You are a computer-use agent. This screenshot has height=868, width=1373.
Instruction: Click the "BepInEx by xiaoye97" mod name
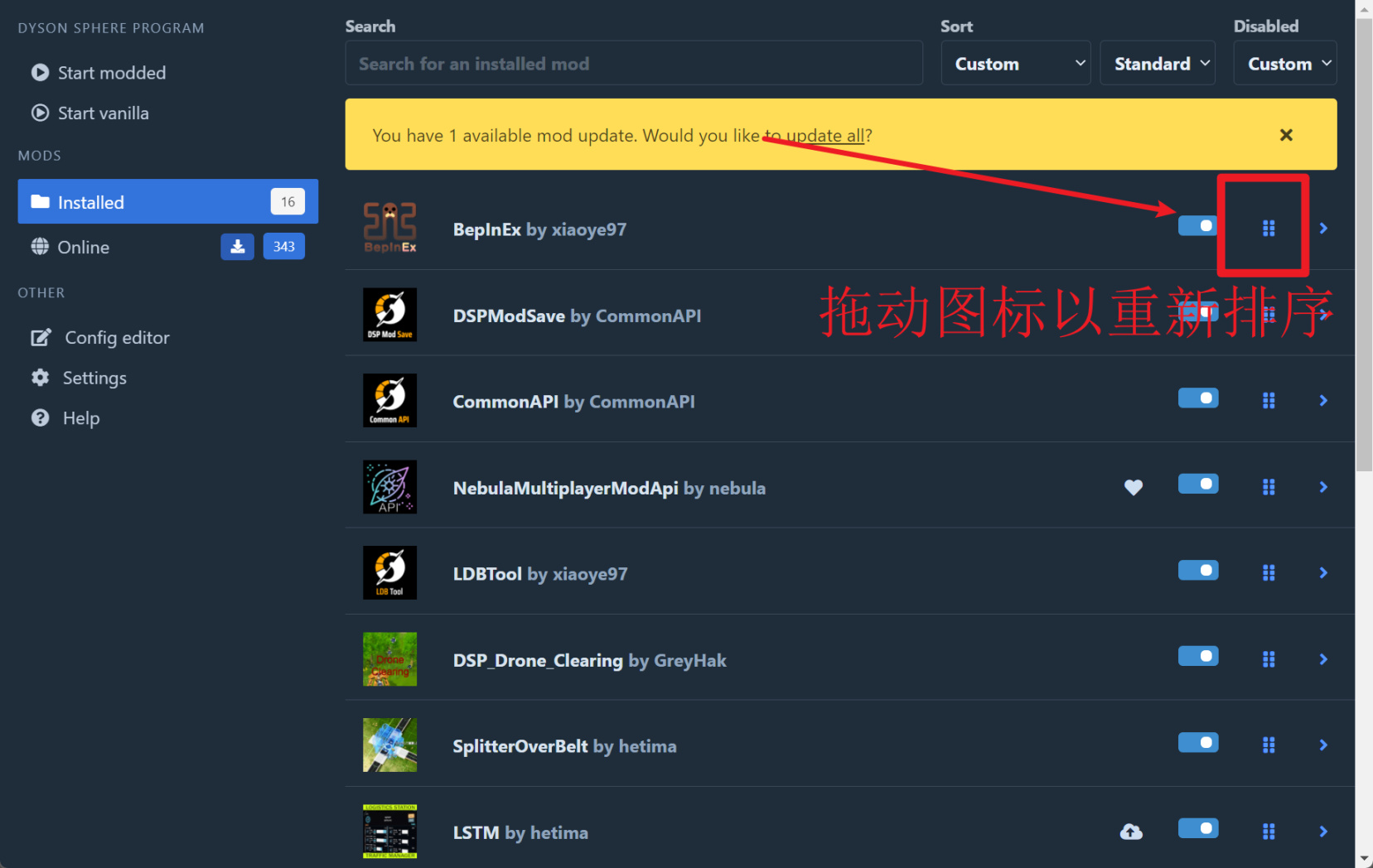tap(539, 229)
